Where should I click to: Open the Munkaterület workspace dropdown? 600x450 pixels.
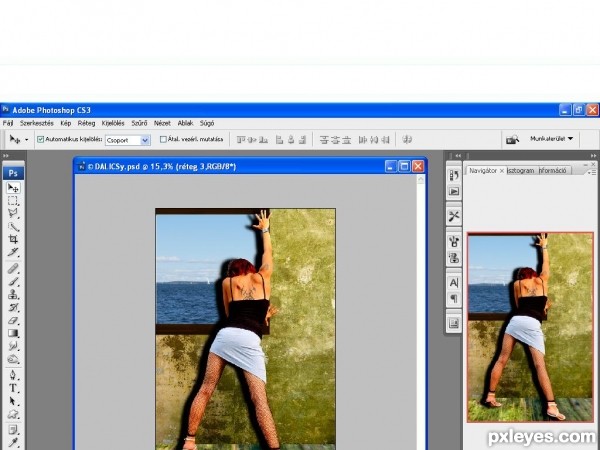(551, 139)
